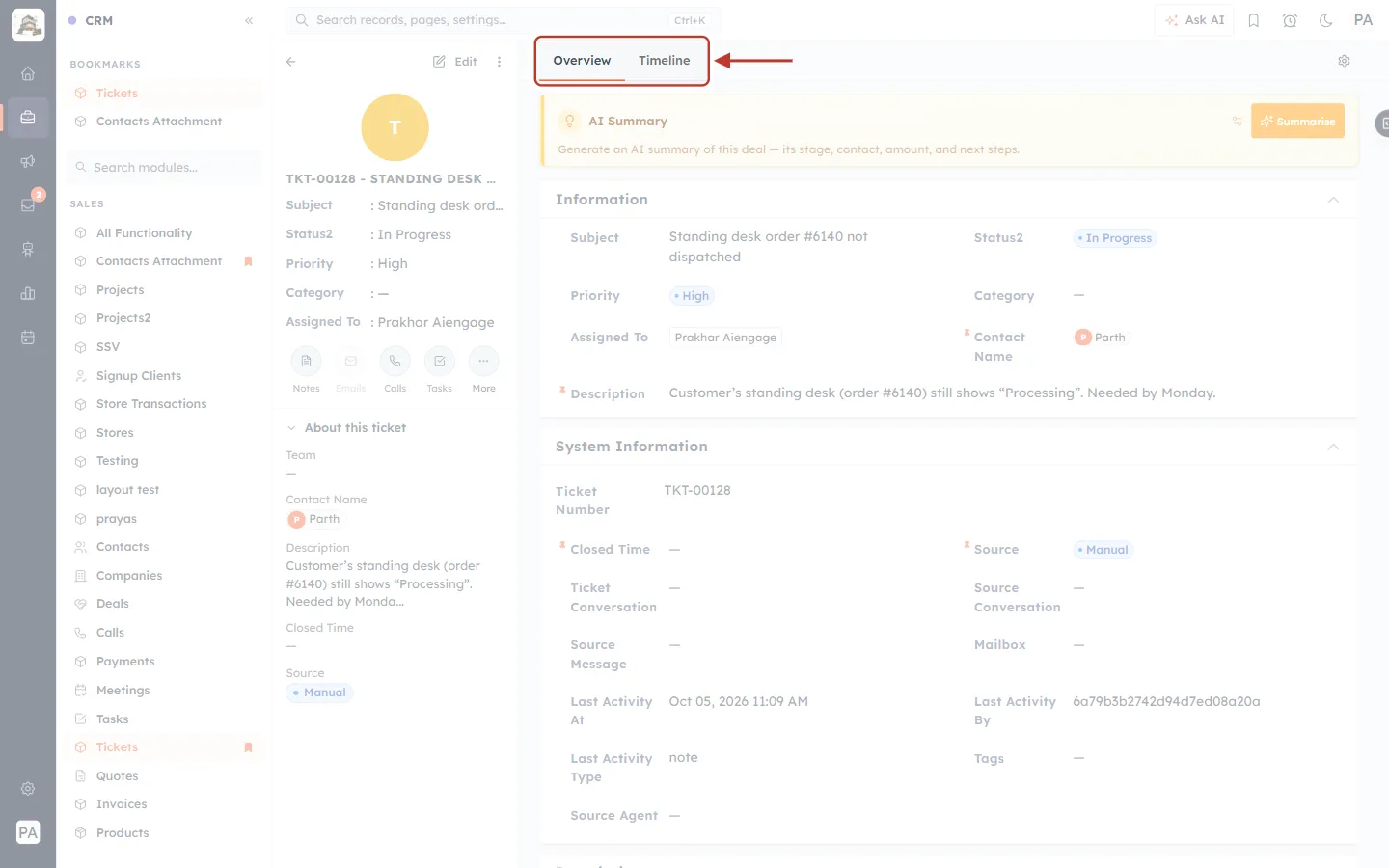The image size is (1389, 868).
Task: Switch to the Overview tab
Action: (x=582, y=60)
